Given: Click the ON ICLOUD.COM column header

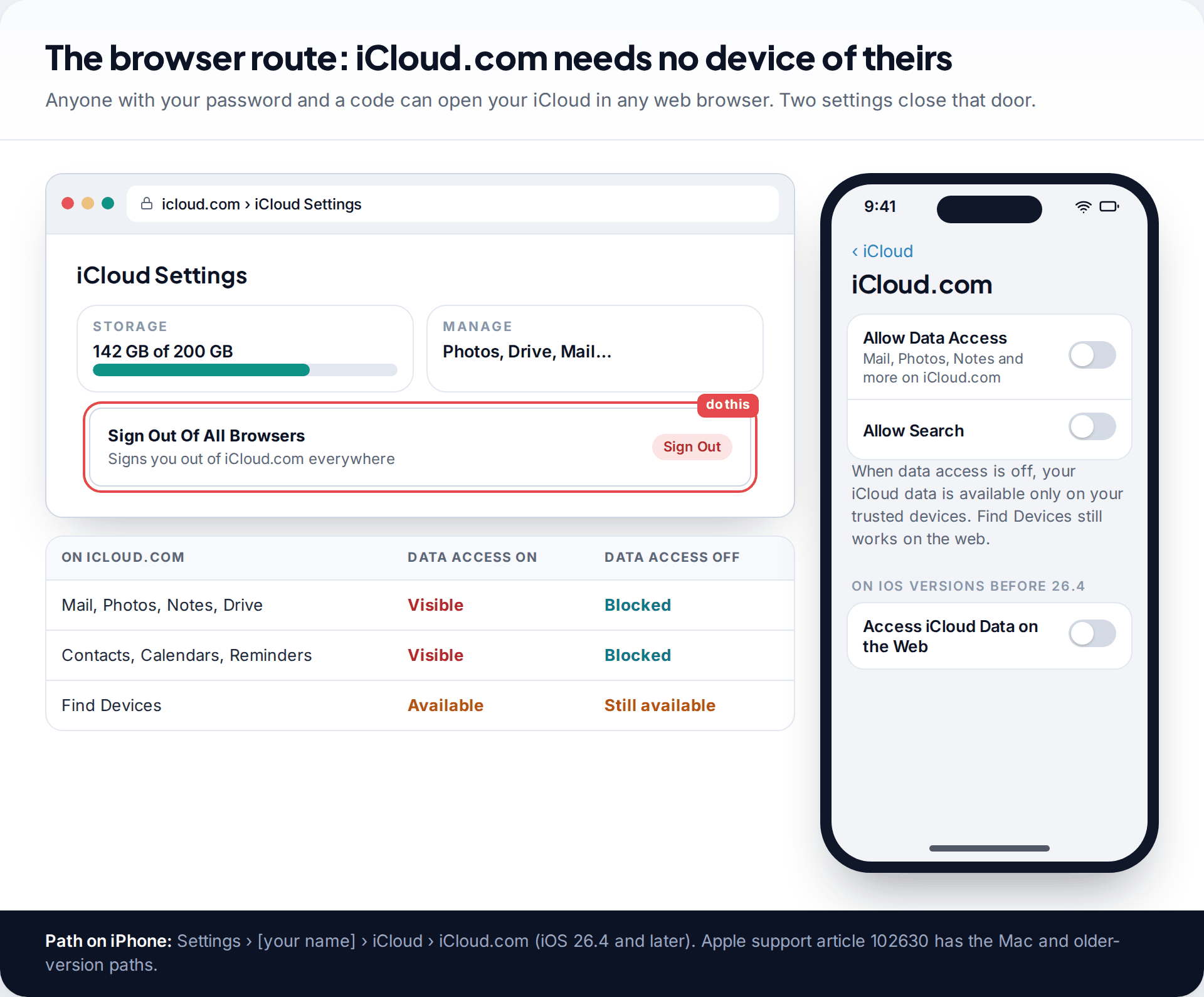Looking at the screenshot, I should tap(123, 557).
